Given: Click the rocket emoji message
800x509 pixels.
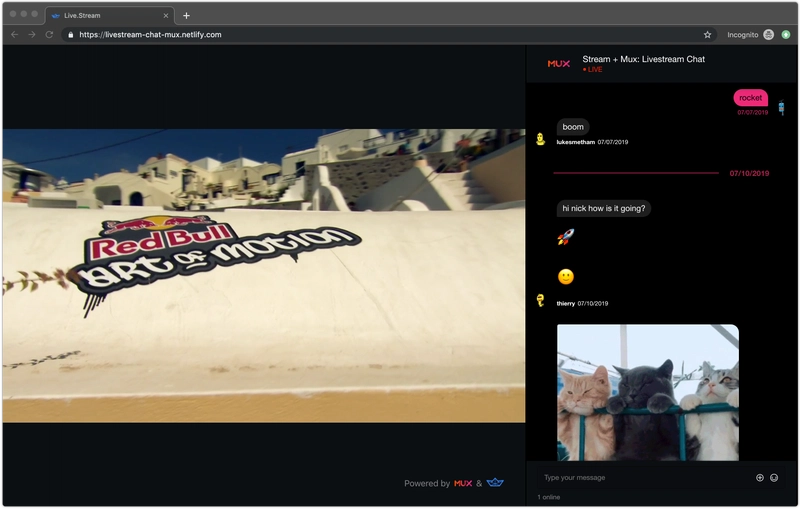Looking at the screenshot, I should pyautogui.click(x=566, y=237).
